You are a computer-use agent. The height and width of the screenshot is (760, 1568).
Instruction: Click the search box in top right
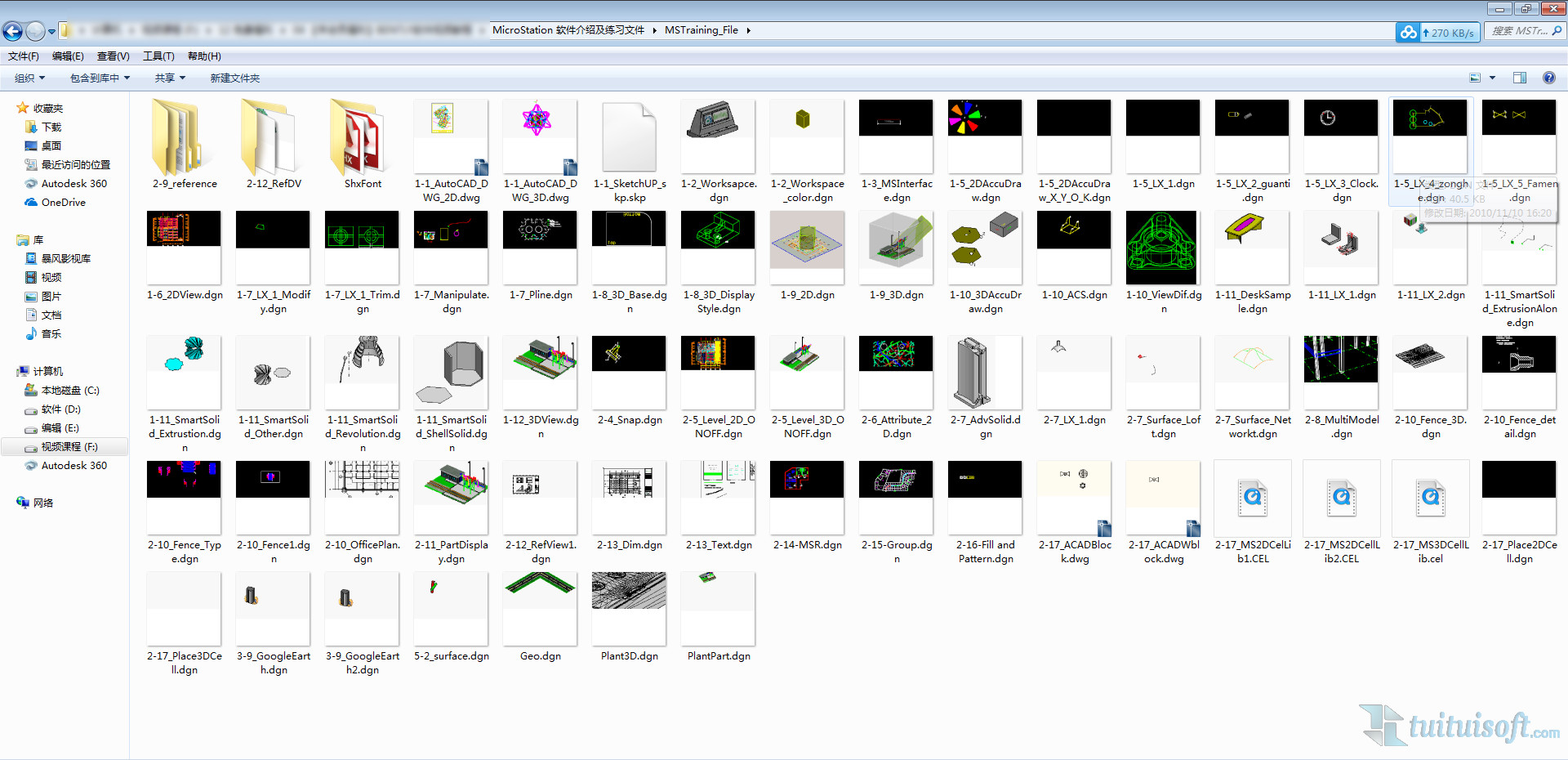(1519, 31)
